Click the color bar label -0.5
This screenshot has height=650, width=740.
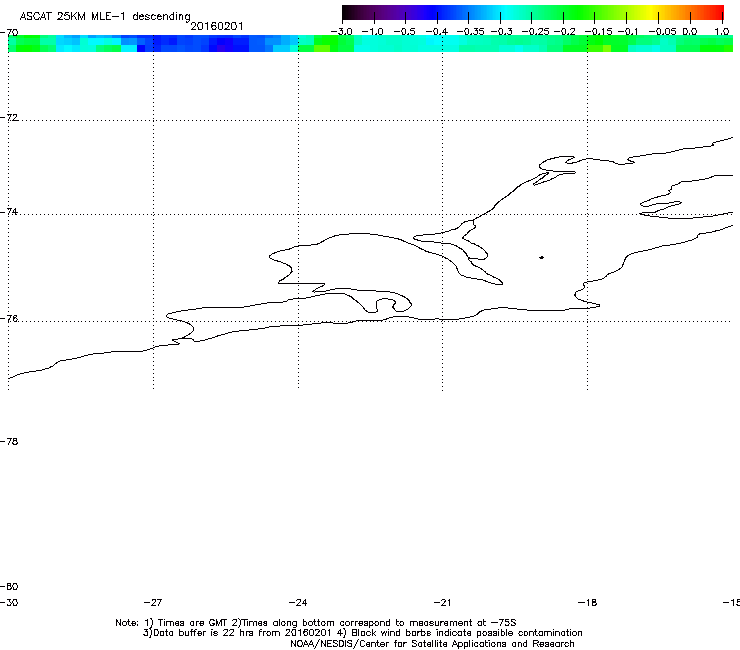click(x=404, y=32)
